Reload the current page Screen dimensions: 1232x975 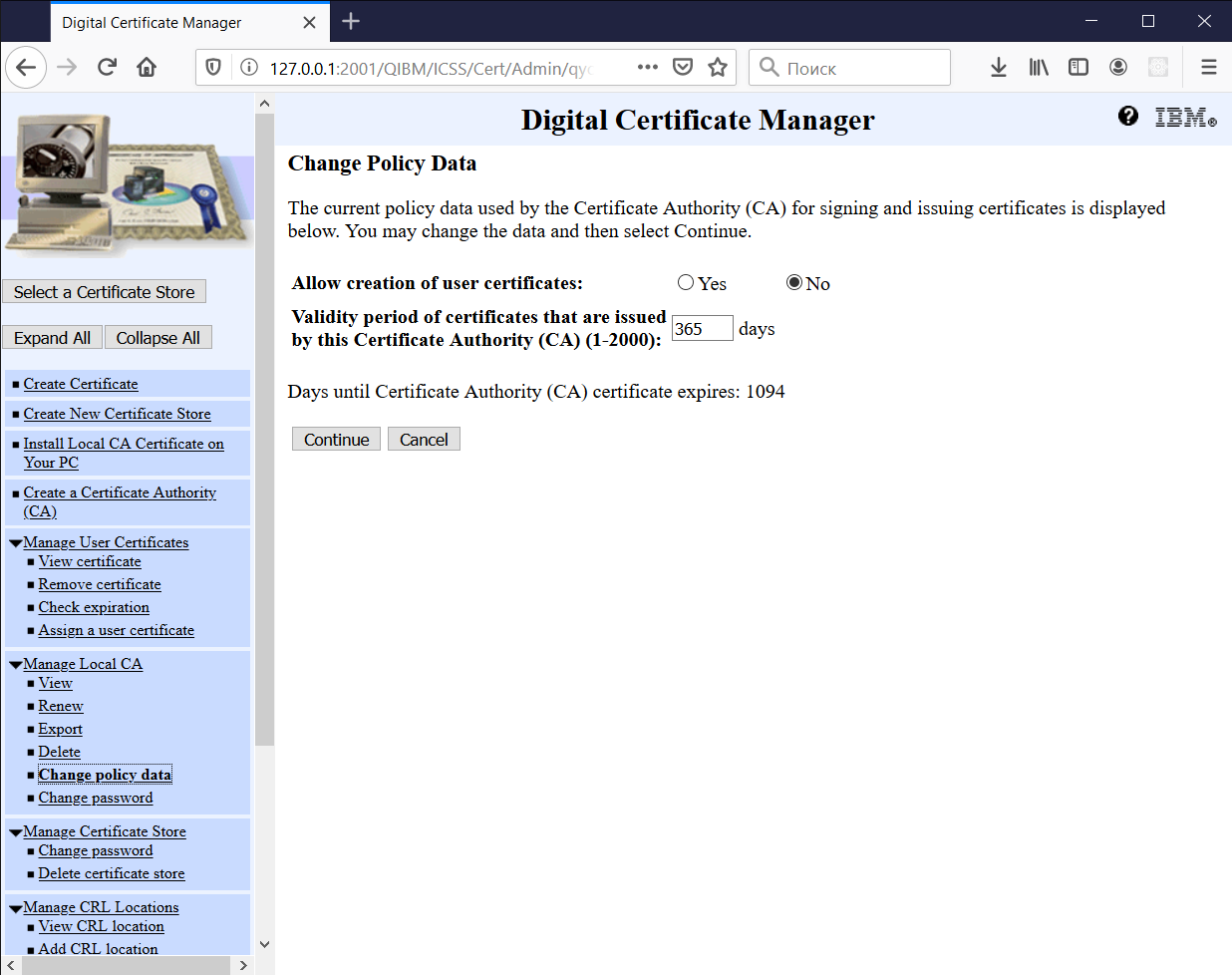107,68
